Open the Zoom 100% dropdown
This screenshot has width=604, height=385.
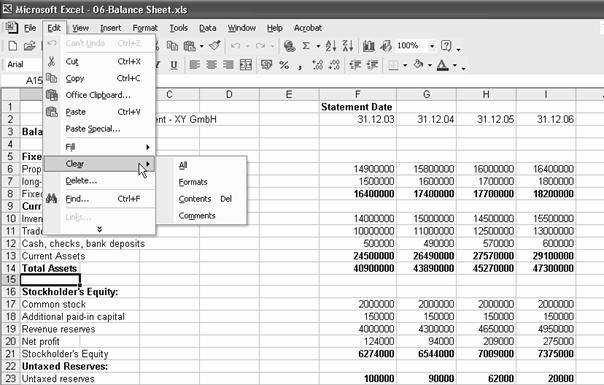432,46
